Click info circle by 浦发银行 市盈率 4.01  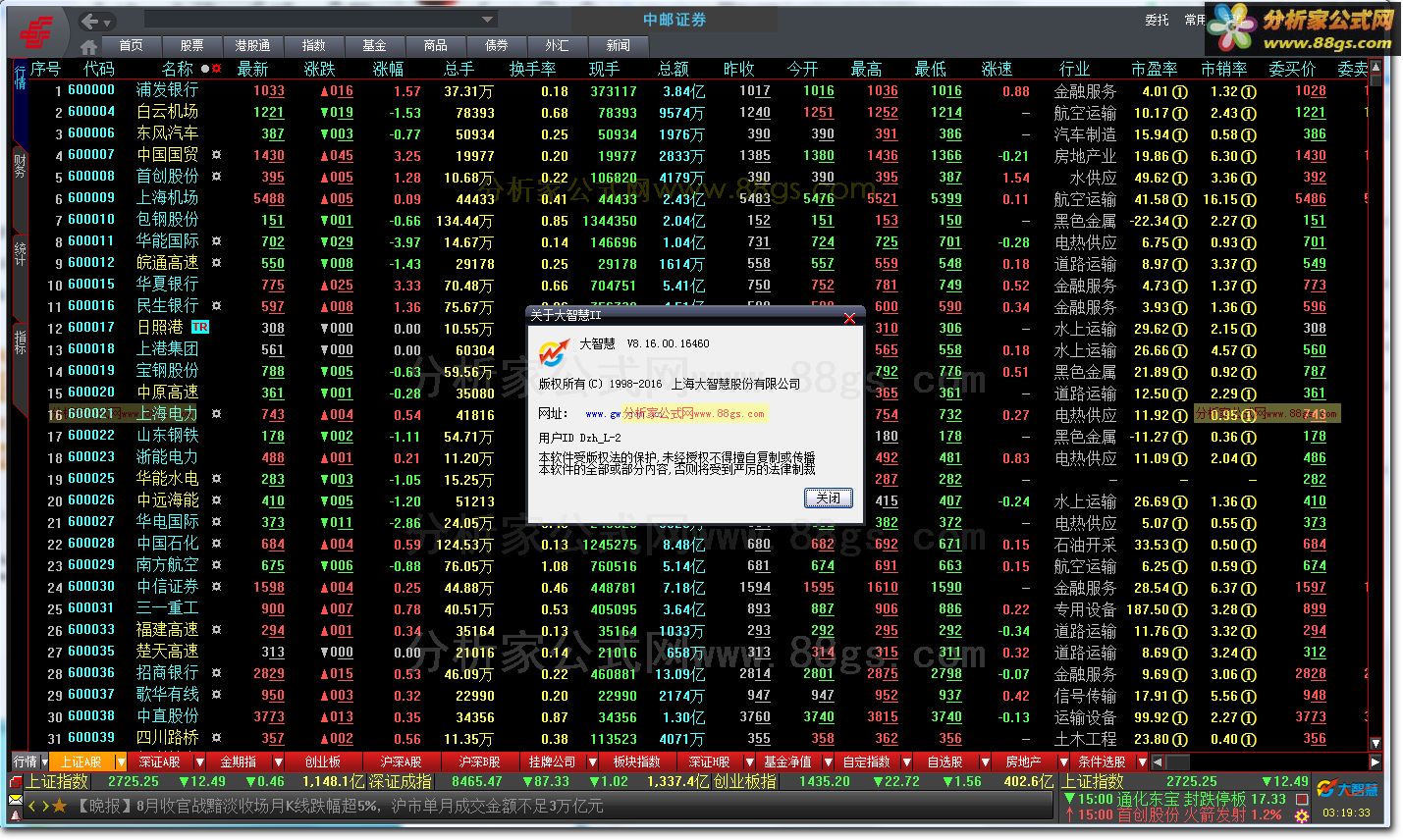click(1180, 91)
